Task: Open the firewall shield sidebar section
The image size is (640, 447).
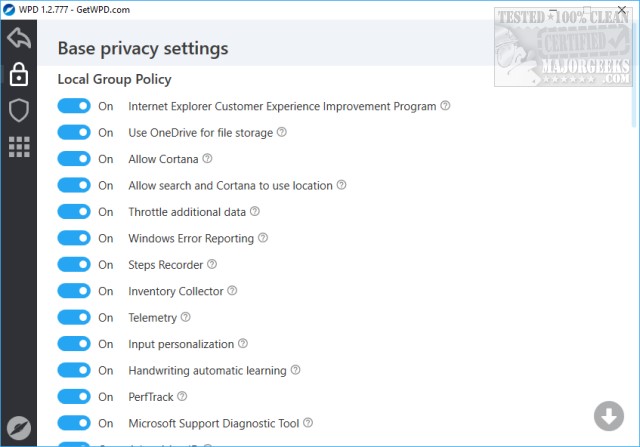Action: coord(18,111)
